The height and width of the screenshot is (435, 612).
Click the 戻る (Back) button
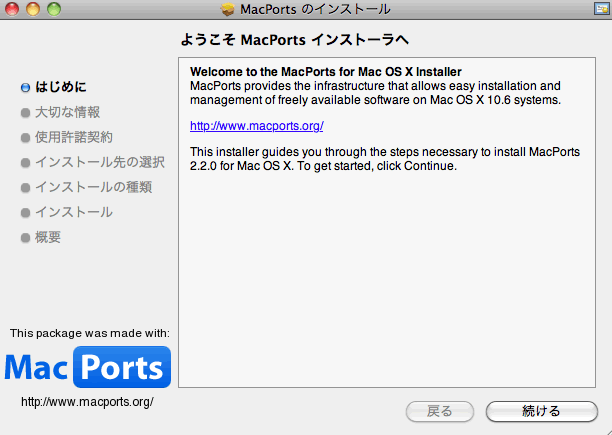coord(440,411)
